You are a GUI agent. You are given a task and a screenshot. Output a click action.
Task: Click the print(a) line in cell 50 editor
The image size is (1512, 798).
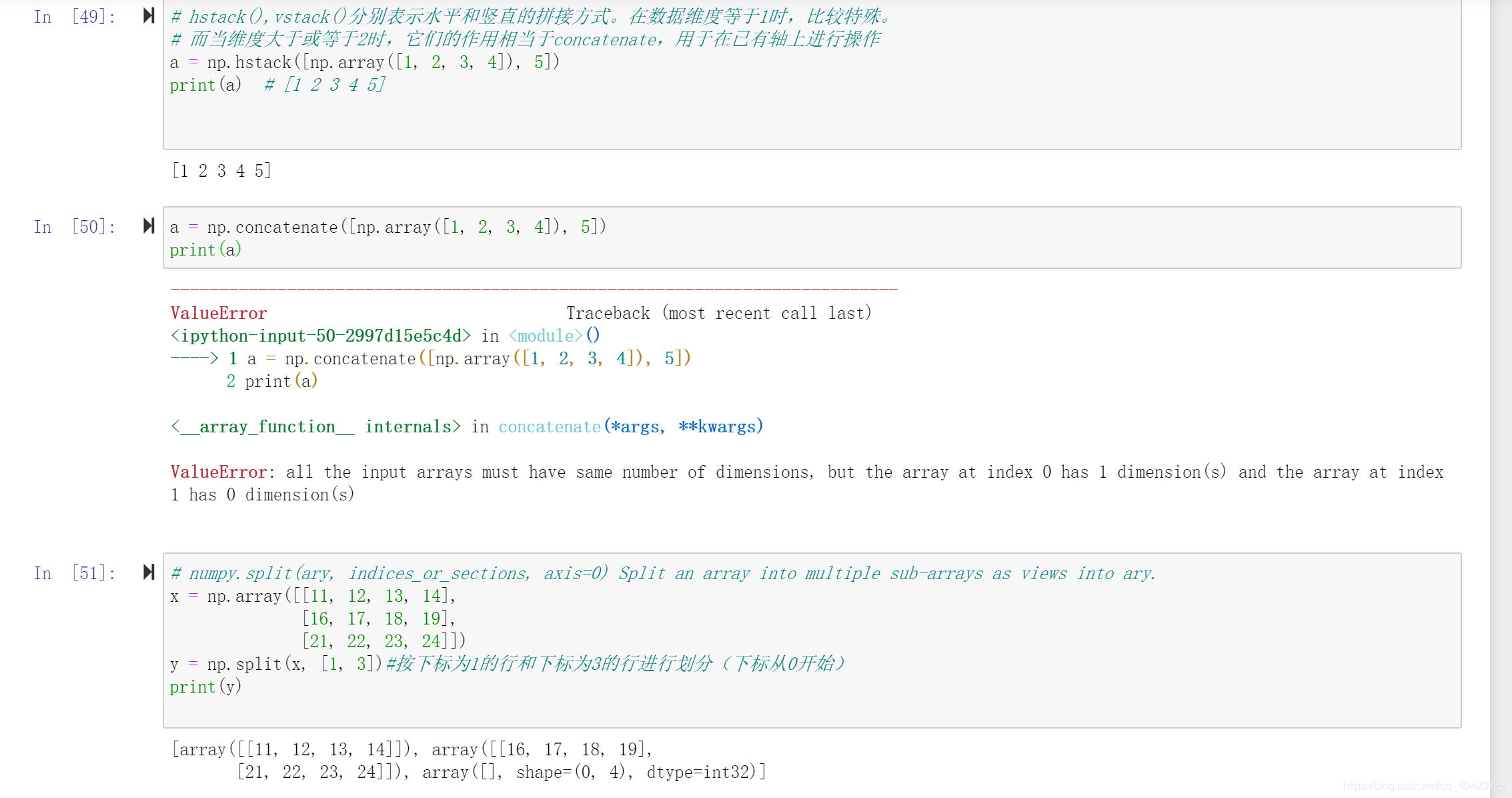coord(205,250)
